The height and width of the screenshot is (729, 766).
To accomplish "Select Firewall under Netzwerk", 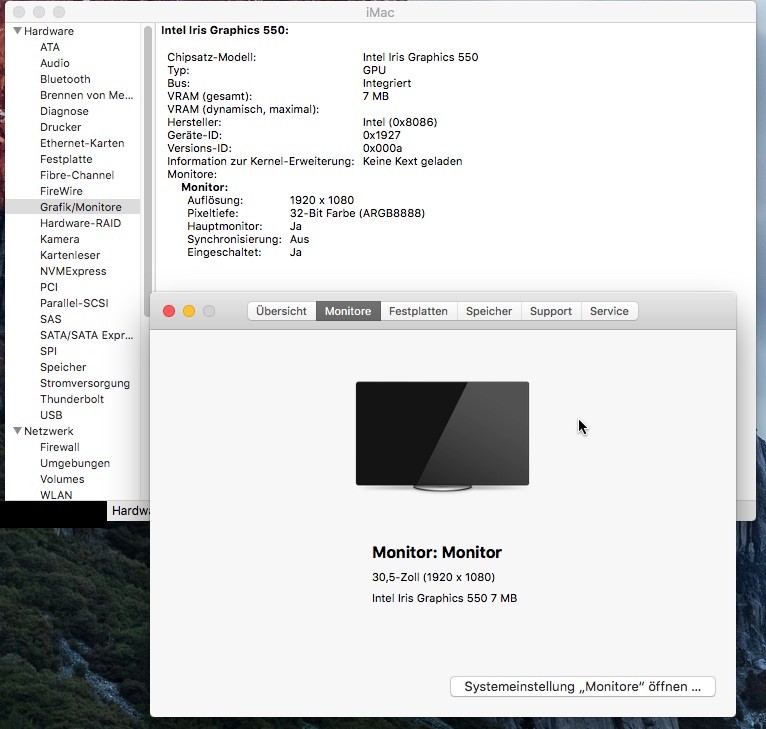I will [60, 447].
